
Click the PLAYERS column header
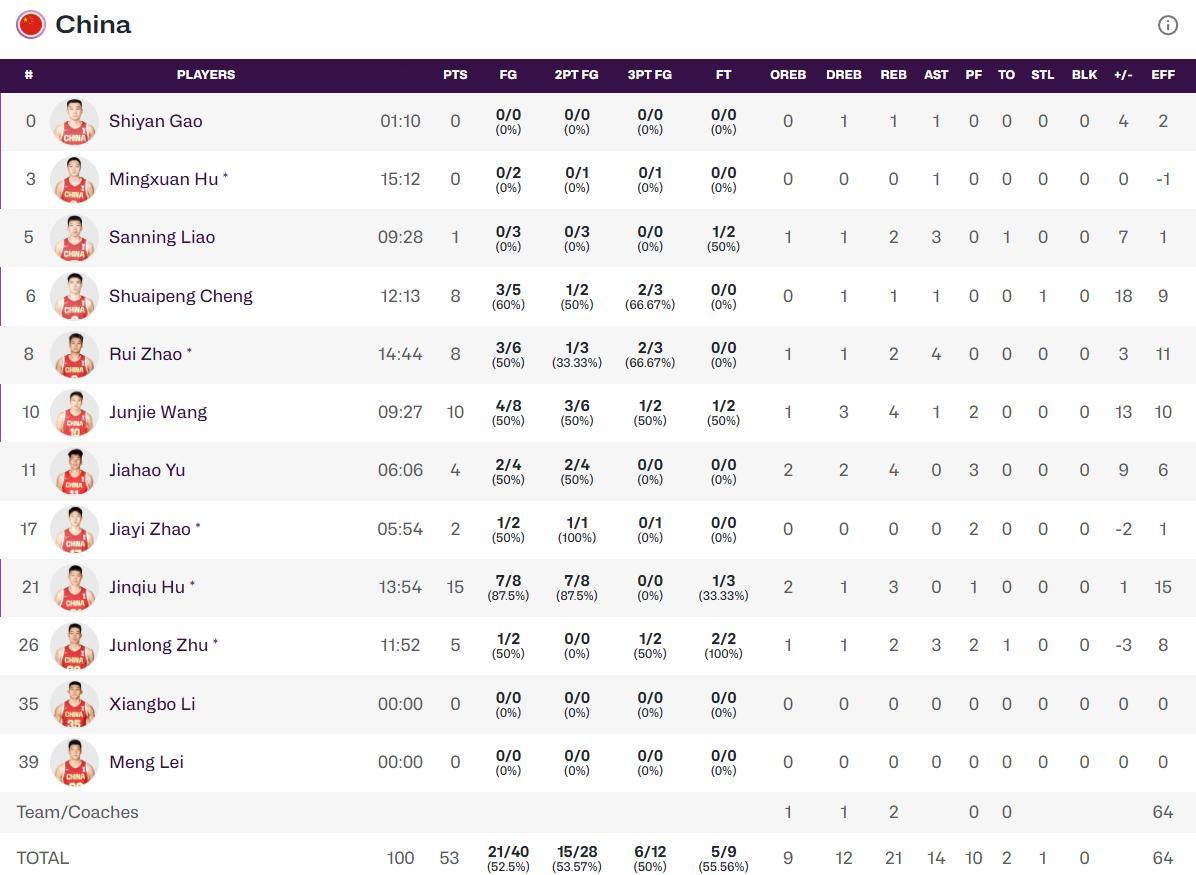pyautogui.click(x=206, y=75)
